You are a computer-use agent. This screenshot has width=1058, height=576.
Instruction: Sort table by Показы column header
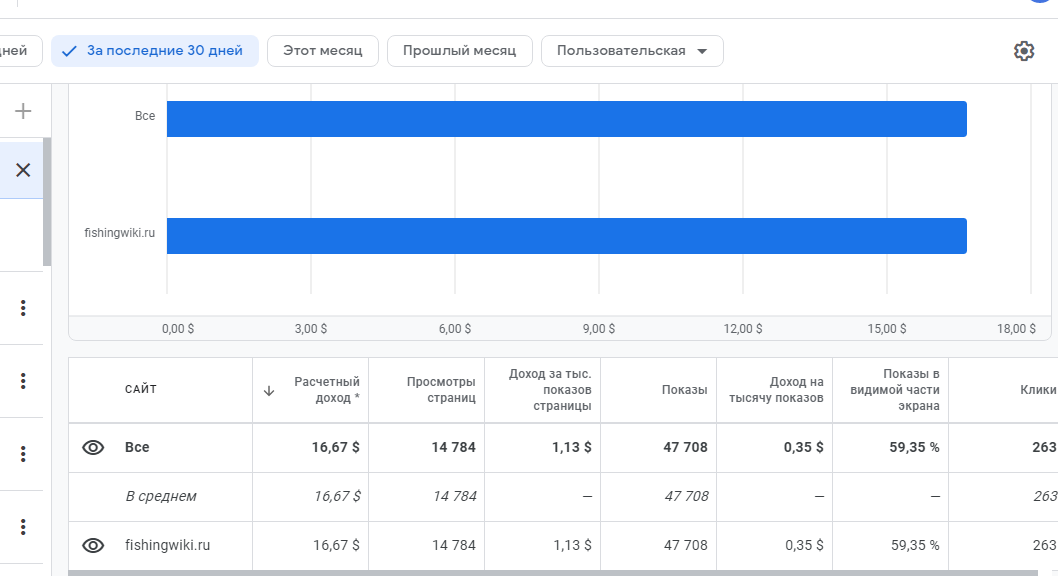684,390
